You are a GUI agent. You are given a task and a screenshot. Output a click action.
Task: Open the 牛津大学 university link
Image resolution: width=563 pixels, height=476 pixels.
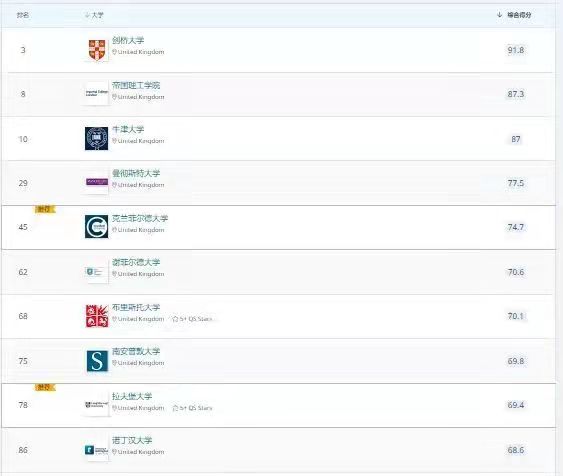click(x=128, y=129)
